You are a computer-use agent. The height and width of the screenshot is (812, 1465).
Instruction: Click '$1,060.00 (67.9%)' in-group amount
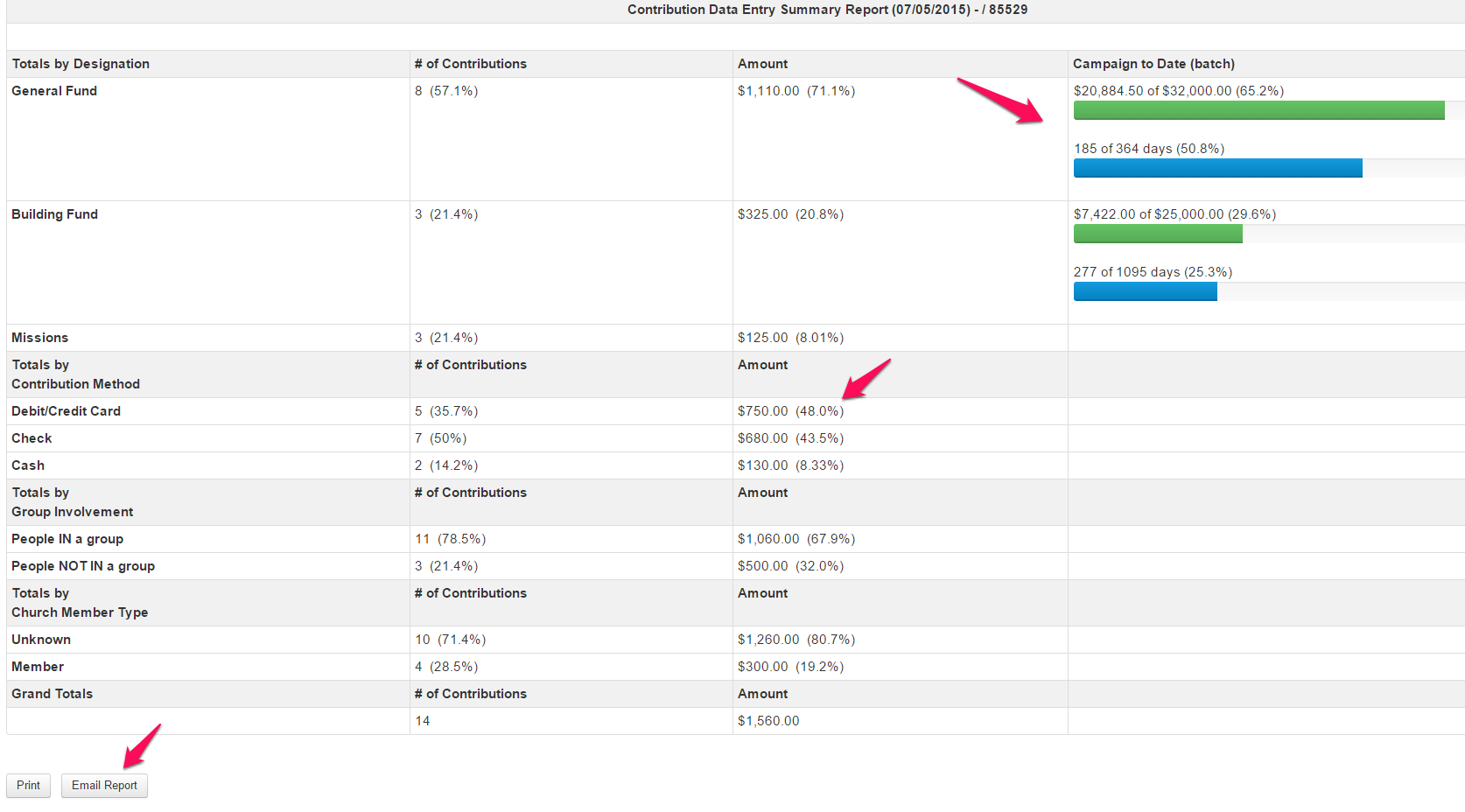click(x=796, y=539)
